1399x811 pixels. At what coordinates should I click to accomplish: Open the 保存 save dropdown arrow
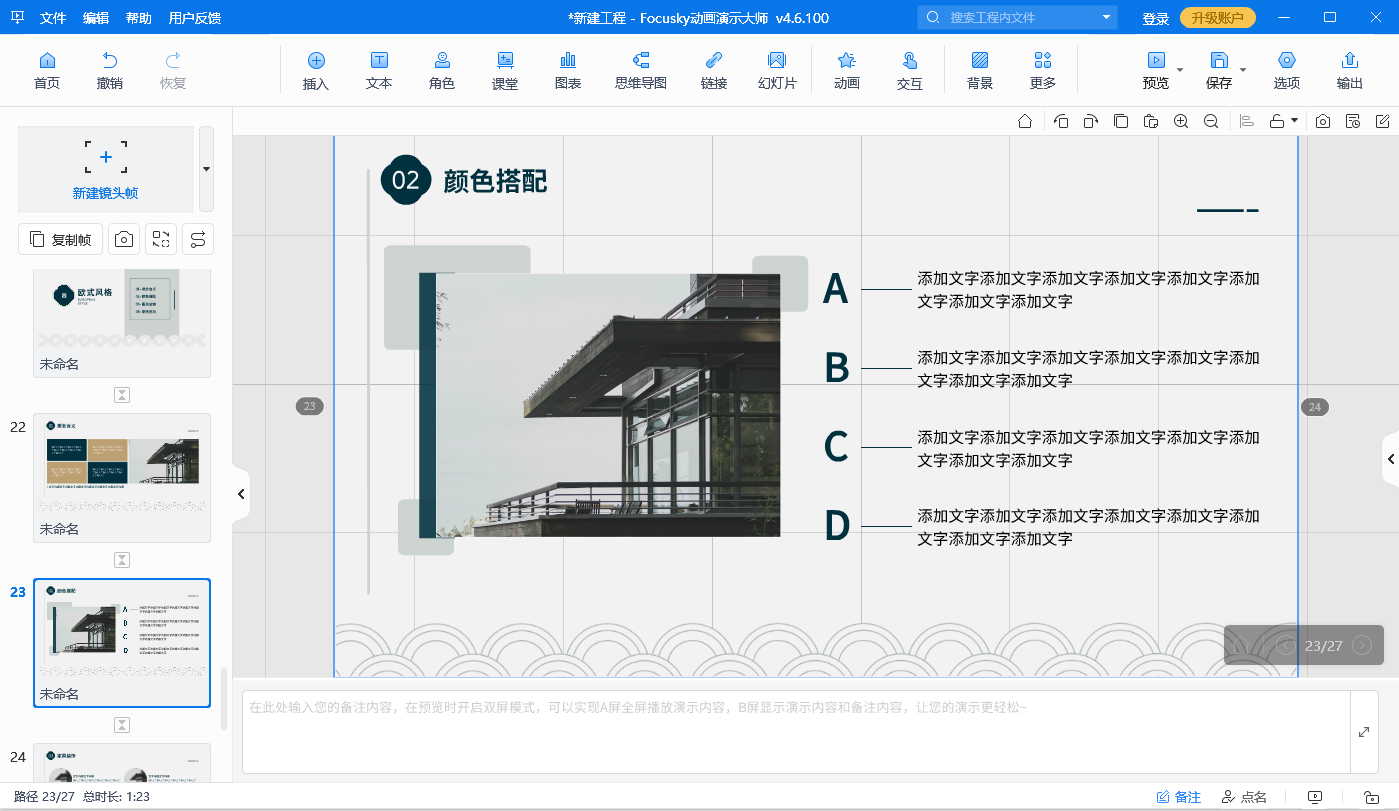(1243, 70)
